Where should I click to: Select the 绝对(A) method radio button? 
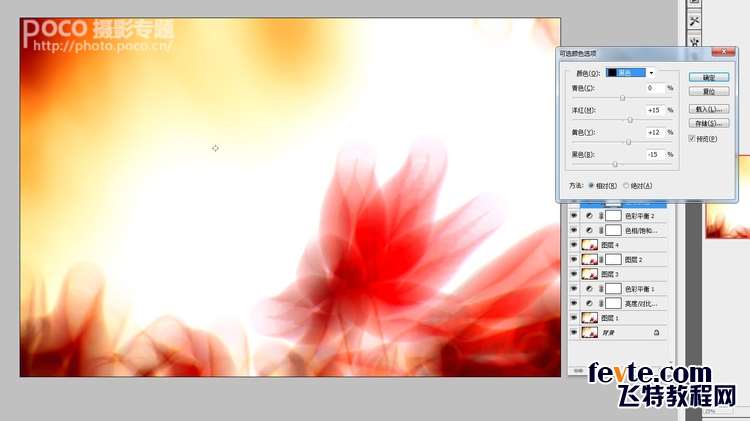pyautogui.click(x=626, y=186)
